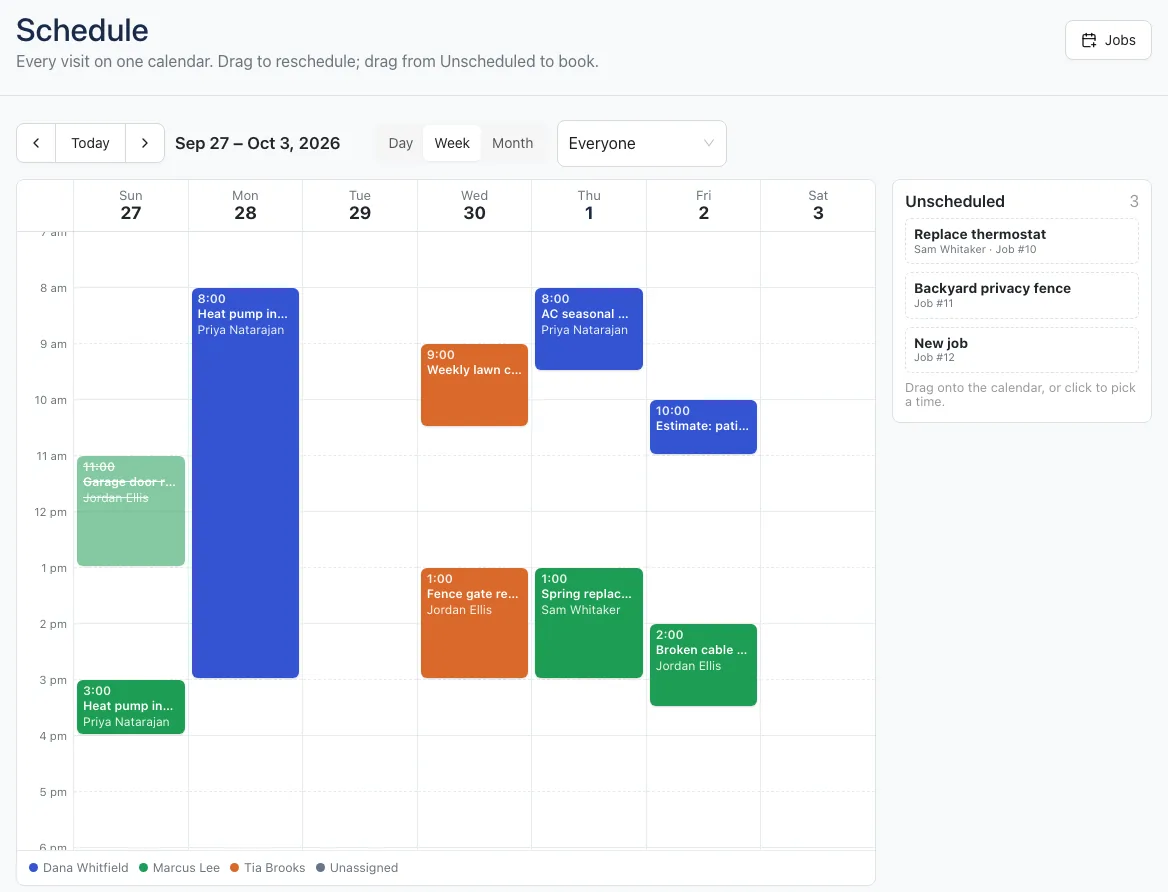Screen dimensions: 1168x892
Task: Click the Unassigned gray legend dot
Action: point(320,867)
